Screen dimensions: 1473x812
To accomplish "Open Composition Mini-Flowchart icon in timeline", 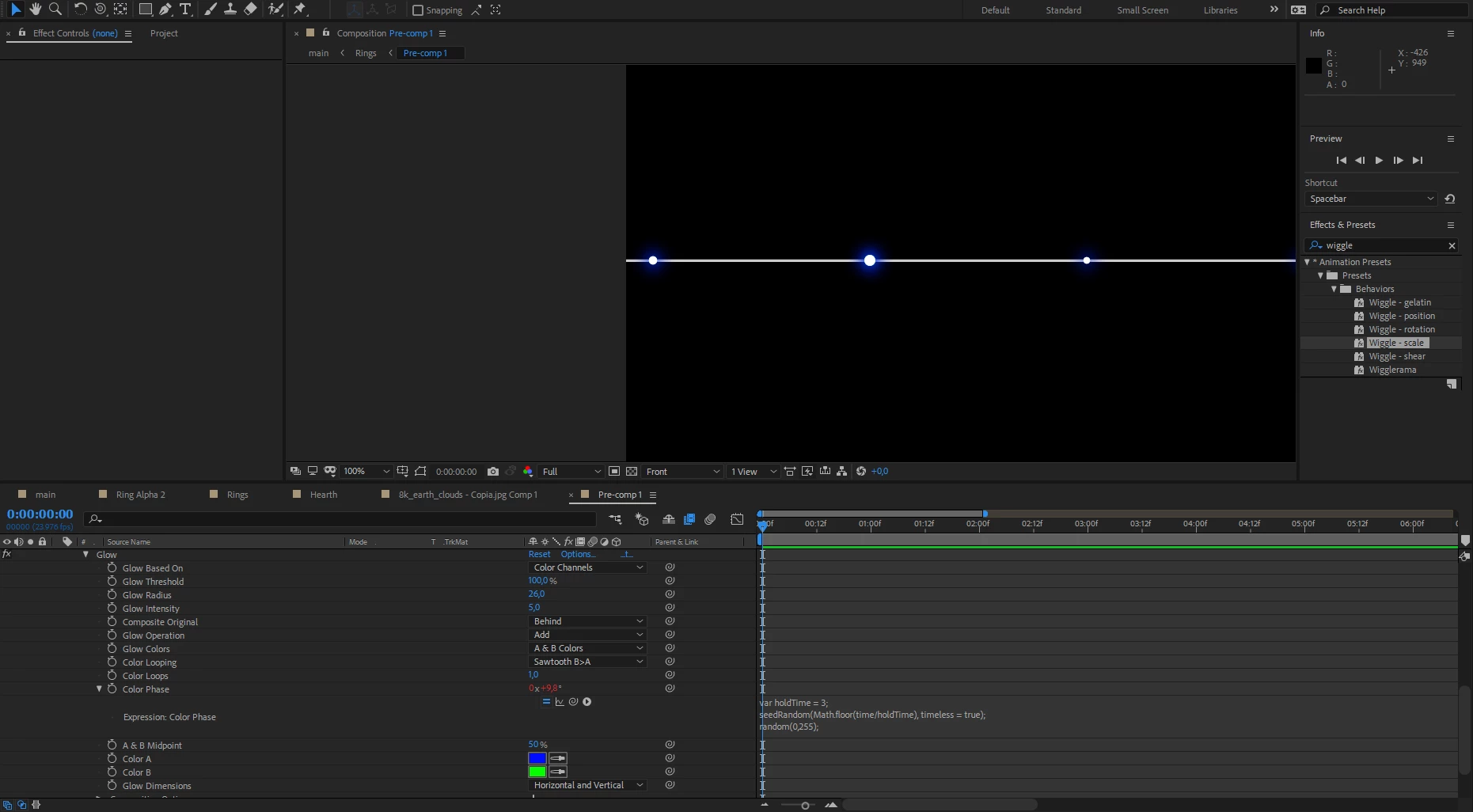I will 615,519.
